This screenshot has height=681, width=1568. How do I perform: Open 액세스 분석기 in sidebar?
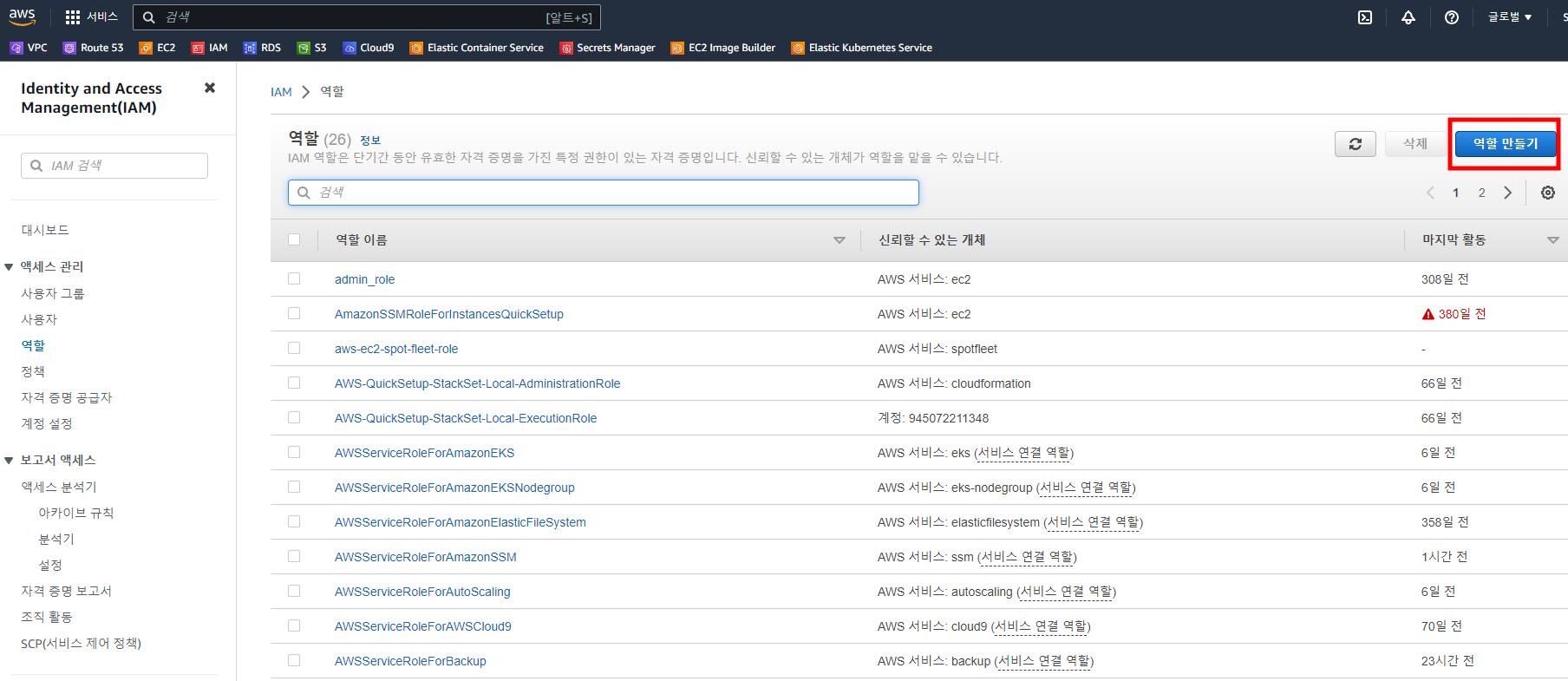pos(59,487)
